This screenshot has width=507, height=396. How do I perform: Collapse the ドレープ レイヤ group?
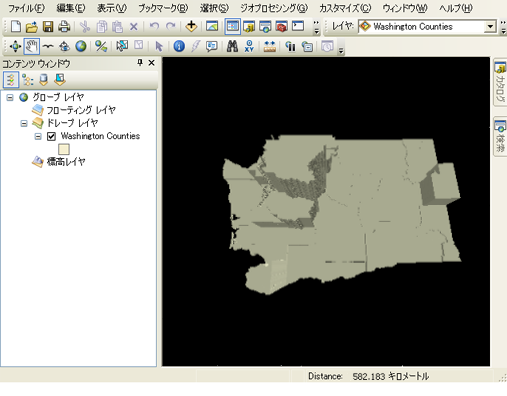coord(24,123)
